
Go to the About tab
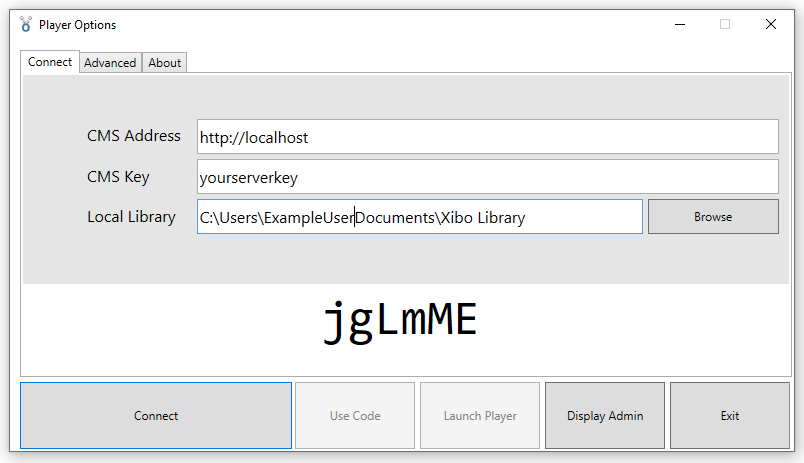(165, 63)
